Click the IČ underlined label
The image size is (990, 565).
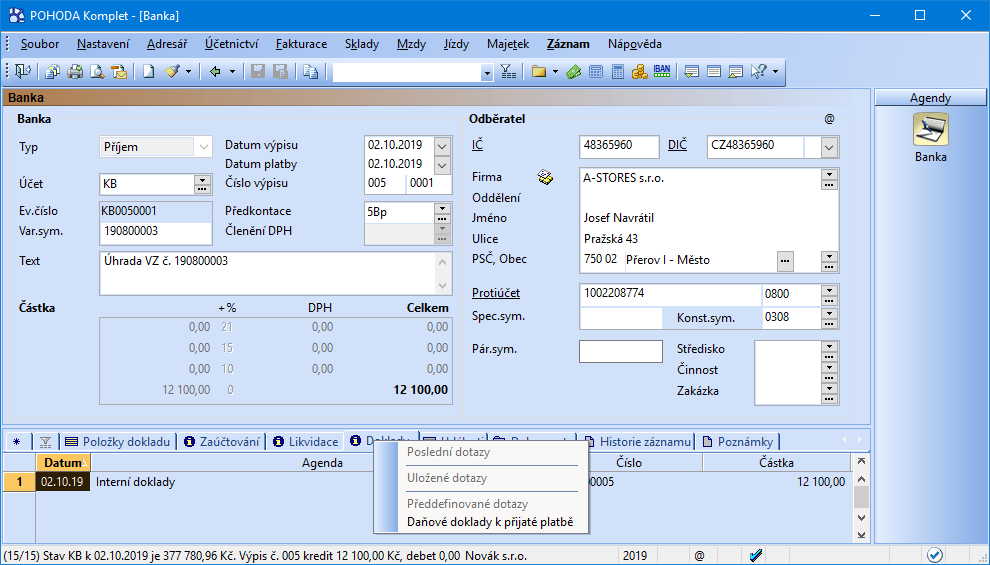click(477, 145)
